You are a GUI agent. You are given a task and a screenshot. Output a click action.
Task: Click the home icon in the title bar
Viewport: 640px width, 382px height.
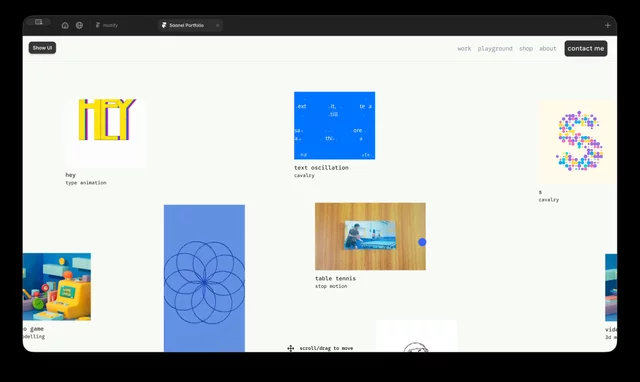65,25
